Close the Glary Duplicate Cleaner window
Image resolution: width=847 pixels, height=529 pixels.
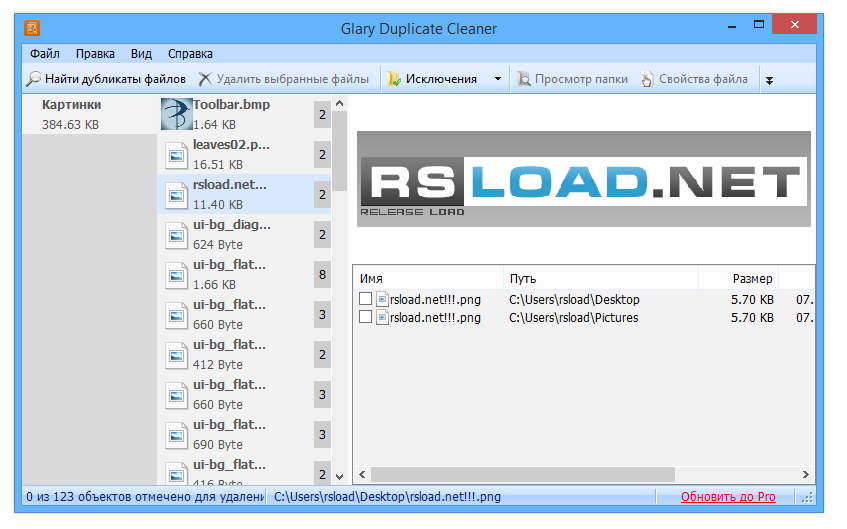[x=795, y=25]
